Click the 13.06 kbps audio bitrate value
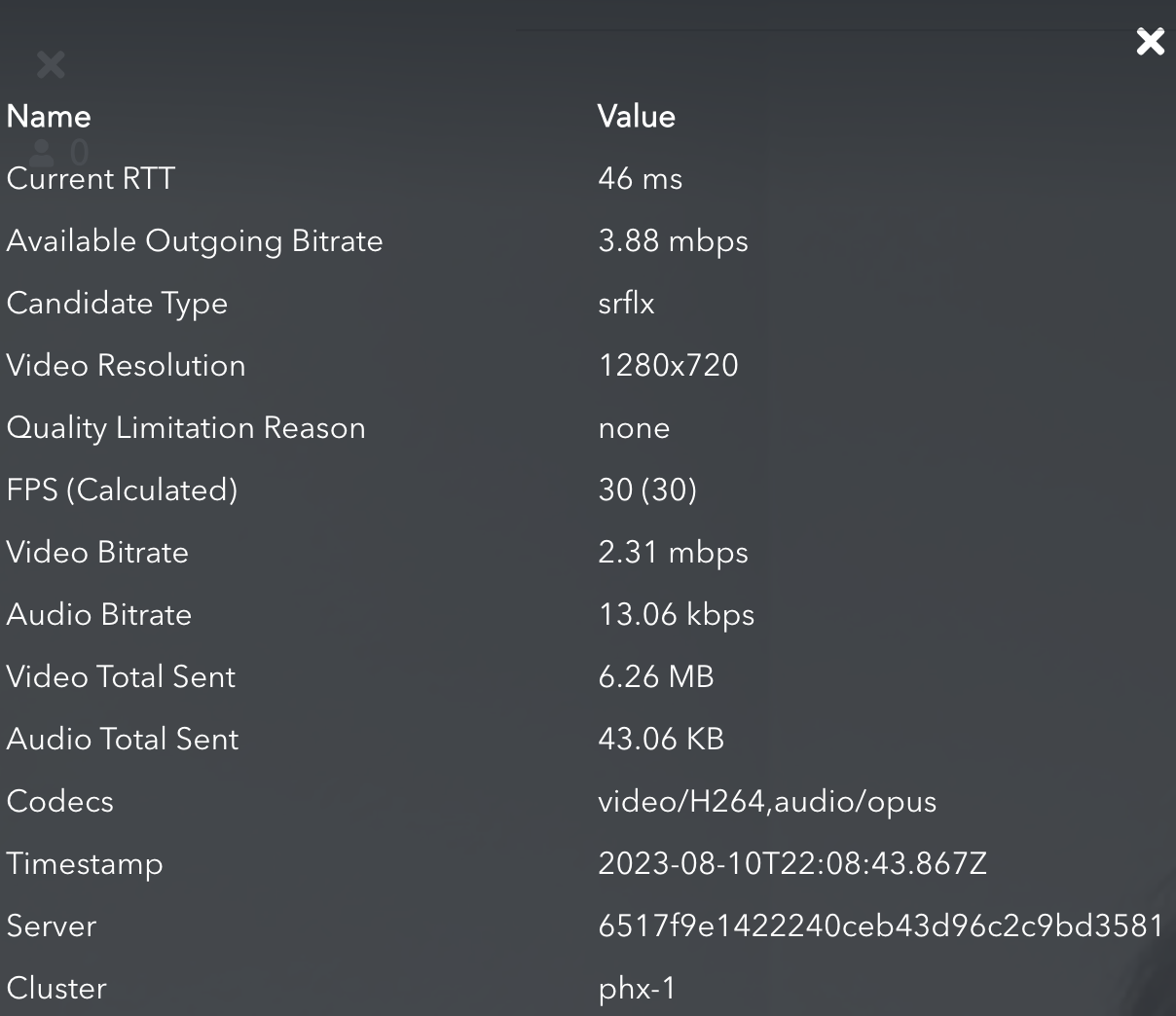 (x=677, y=615)
